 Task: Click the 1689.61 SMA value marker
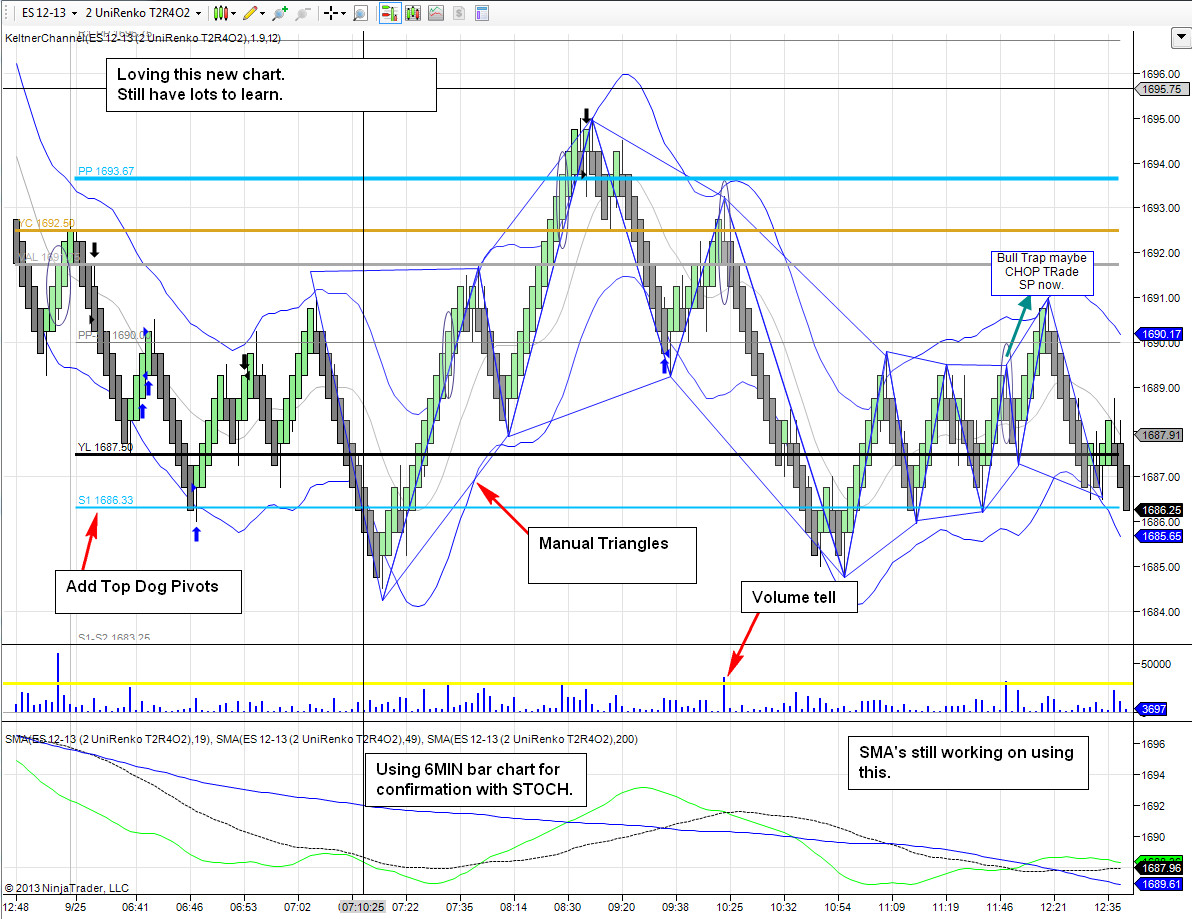tap(1160, 884)
